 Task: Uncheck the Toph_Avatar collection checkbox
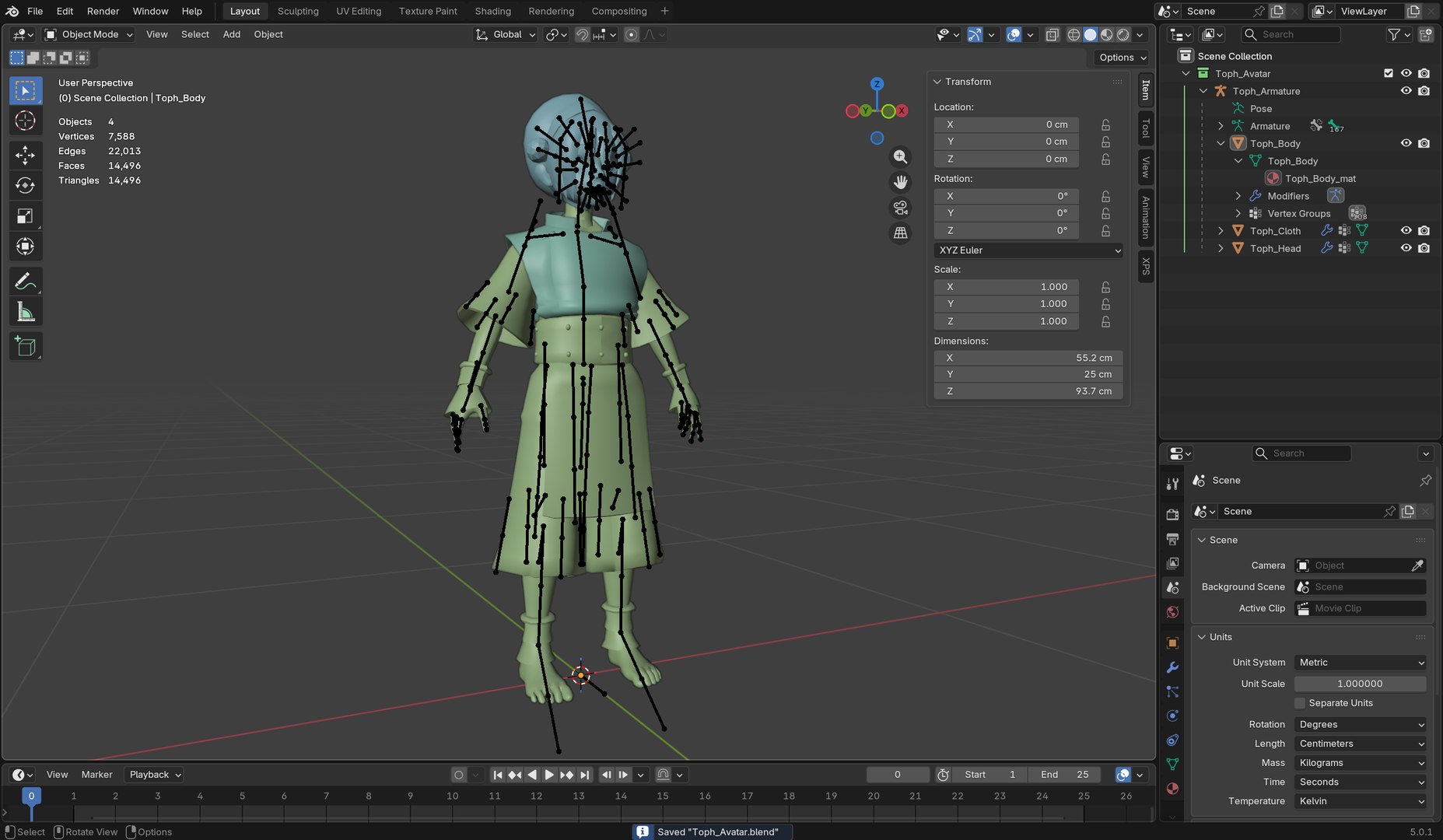pyautogui.click(x=1389, y=73)
